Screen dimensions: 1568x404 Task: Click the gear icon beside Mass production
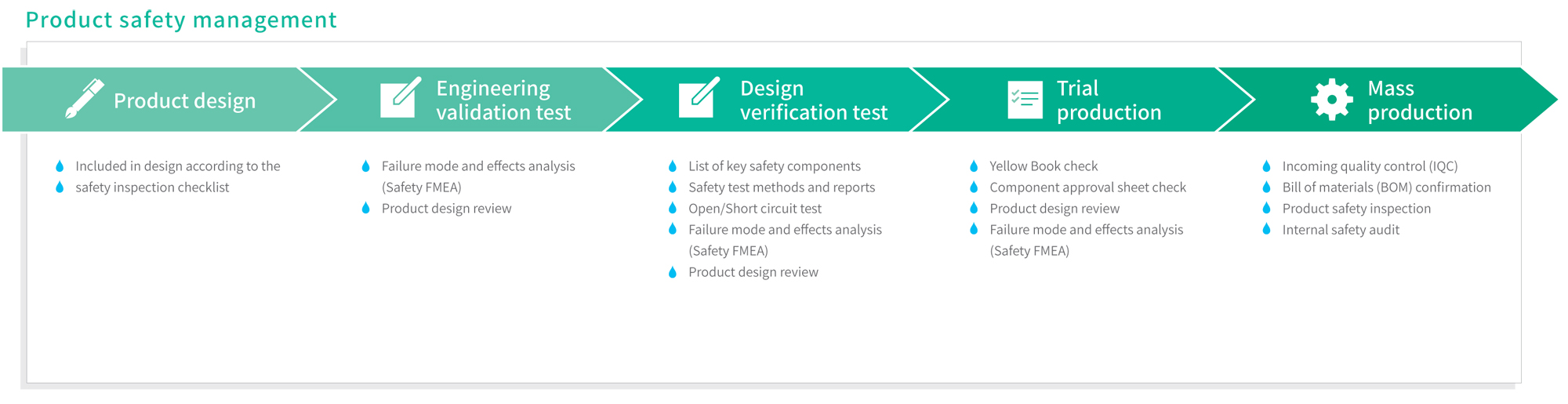tap(1332, 100)
